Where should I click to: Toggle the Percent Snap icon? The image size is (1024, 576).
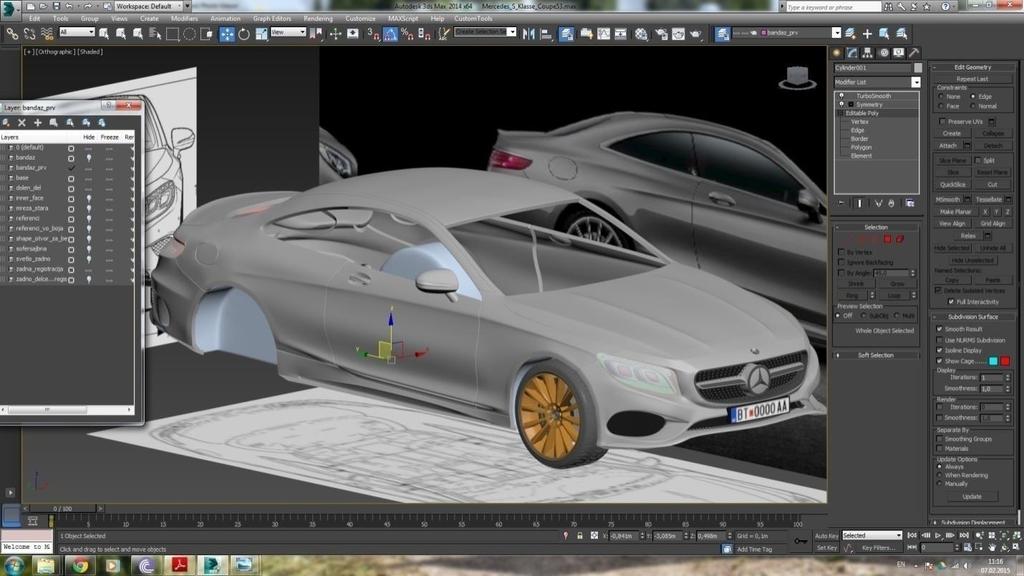pos(407,33)
